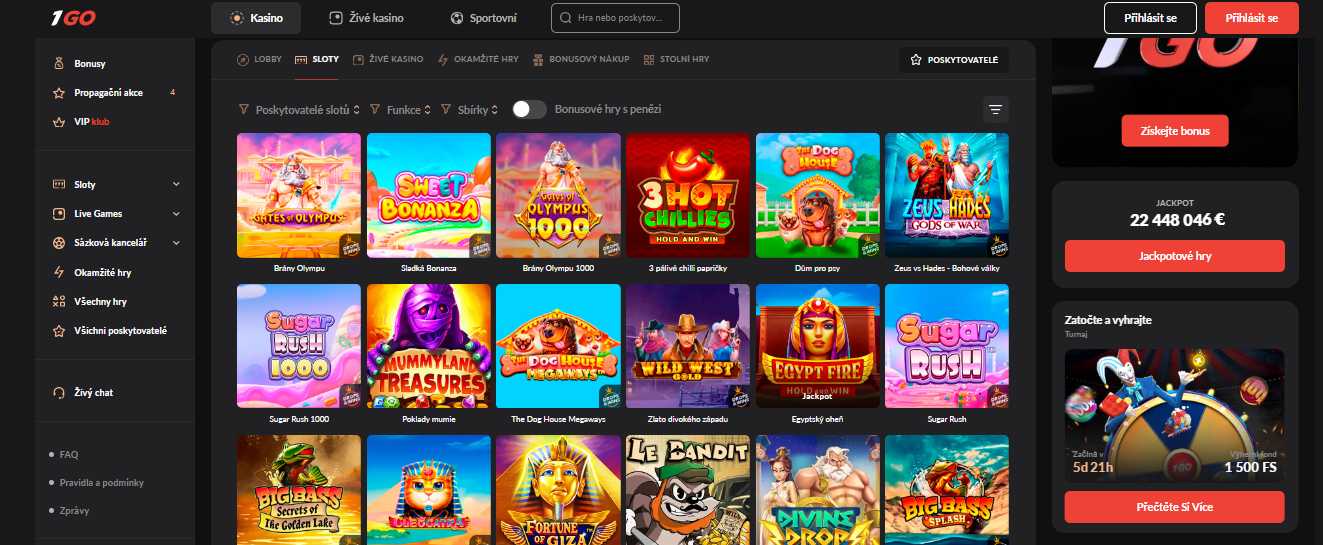Click the Přečtěte Si Více button
This screenshot has height=545, width=1323.
pyautogui.click(x=1175, y=507)
